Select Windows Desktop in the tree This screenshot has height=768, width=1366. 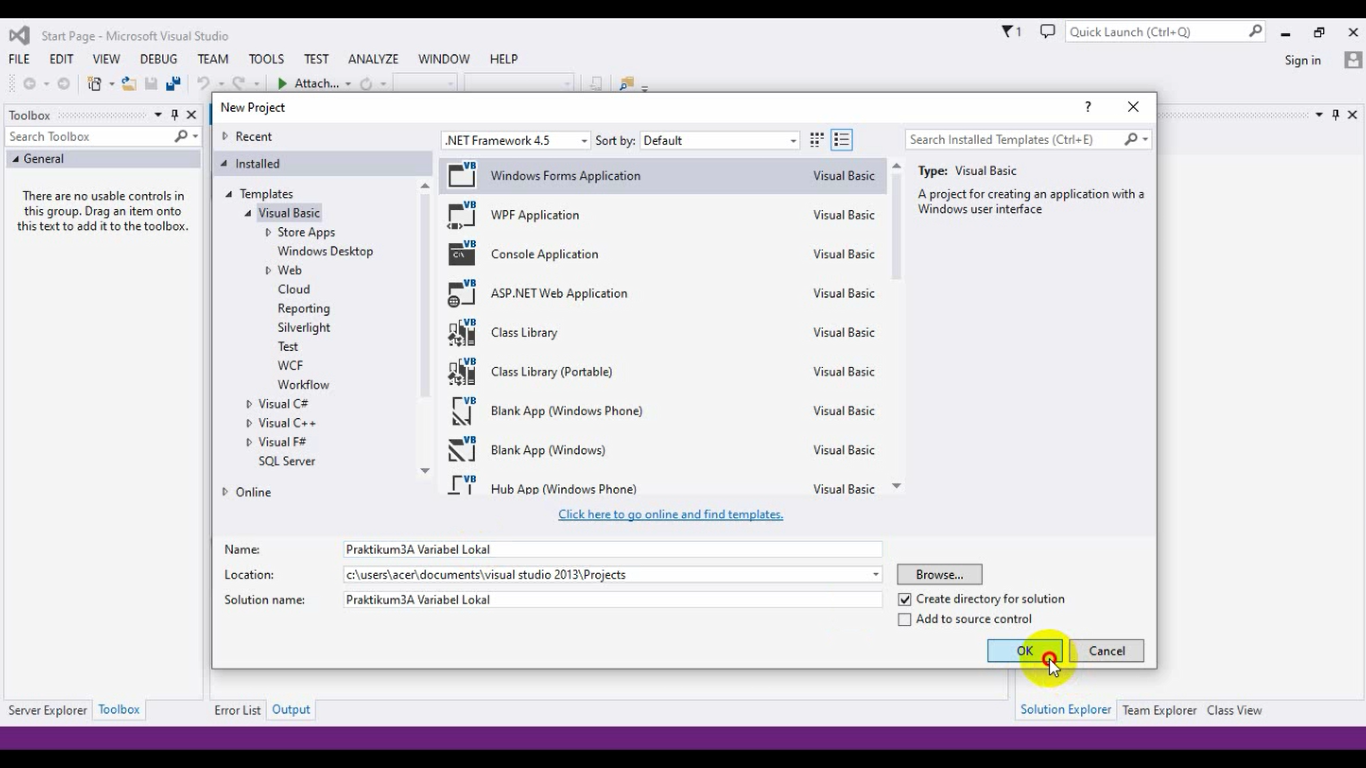tap(325, 251)
